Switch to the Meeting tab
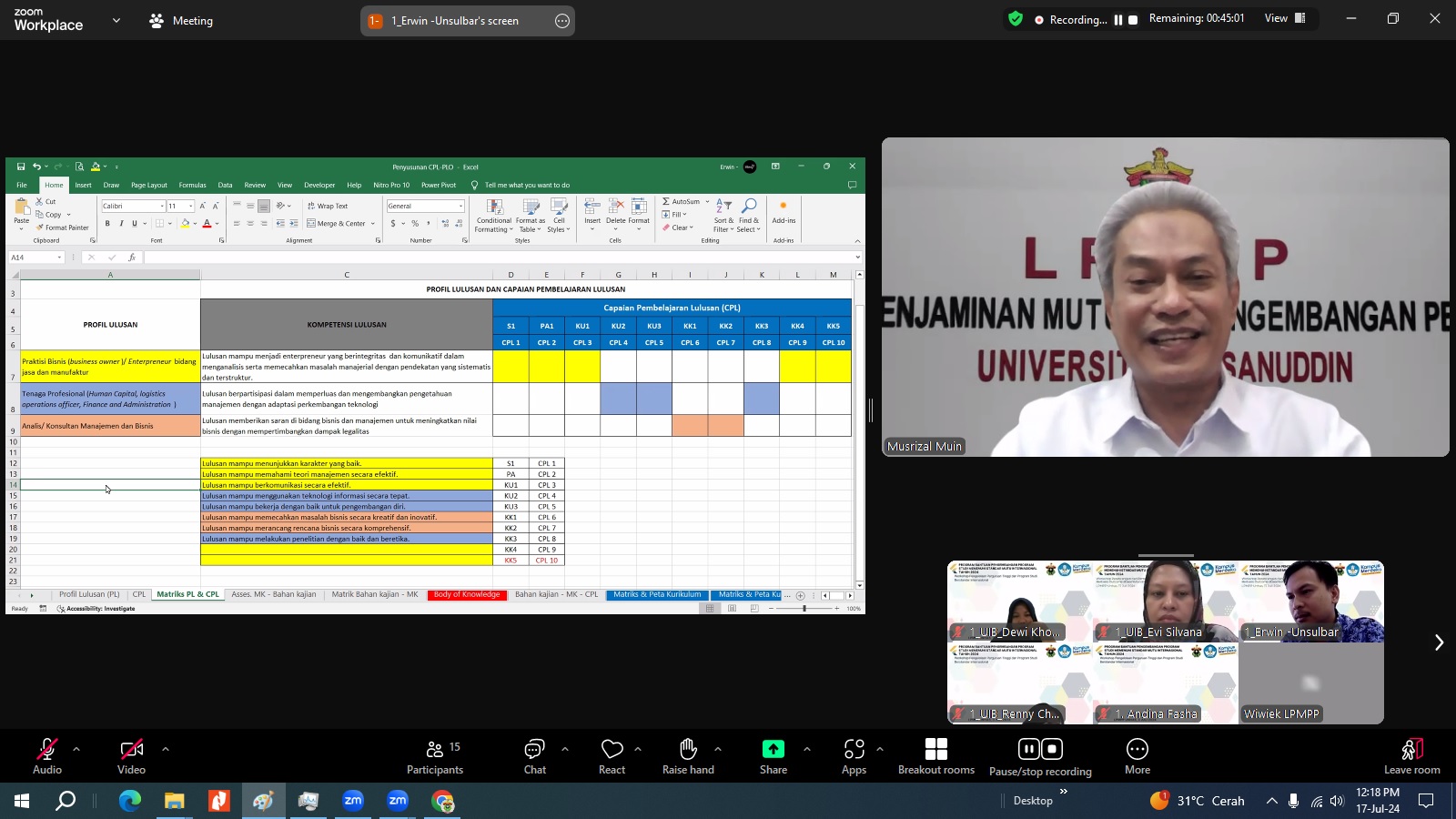This screenshot has width=1456, height=819. click(181, 20)
